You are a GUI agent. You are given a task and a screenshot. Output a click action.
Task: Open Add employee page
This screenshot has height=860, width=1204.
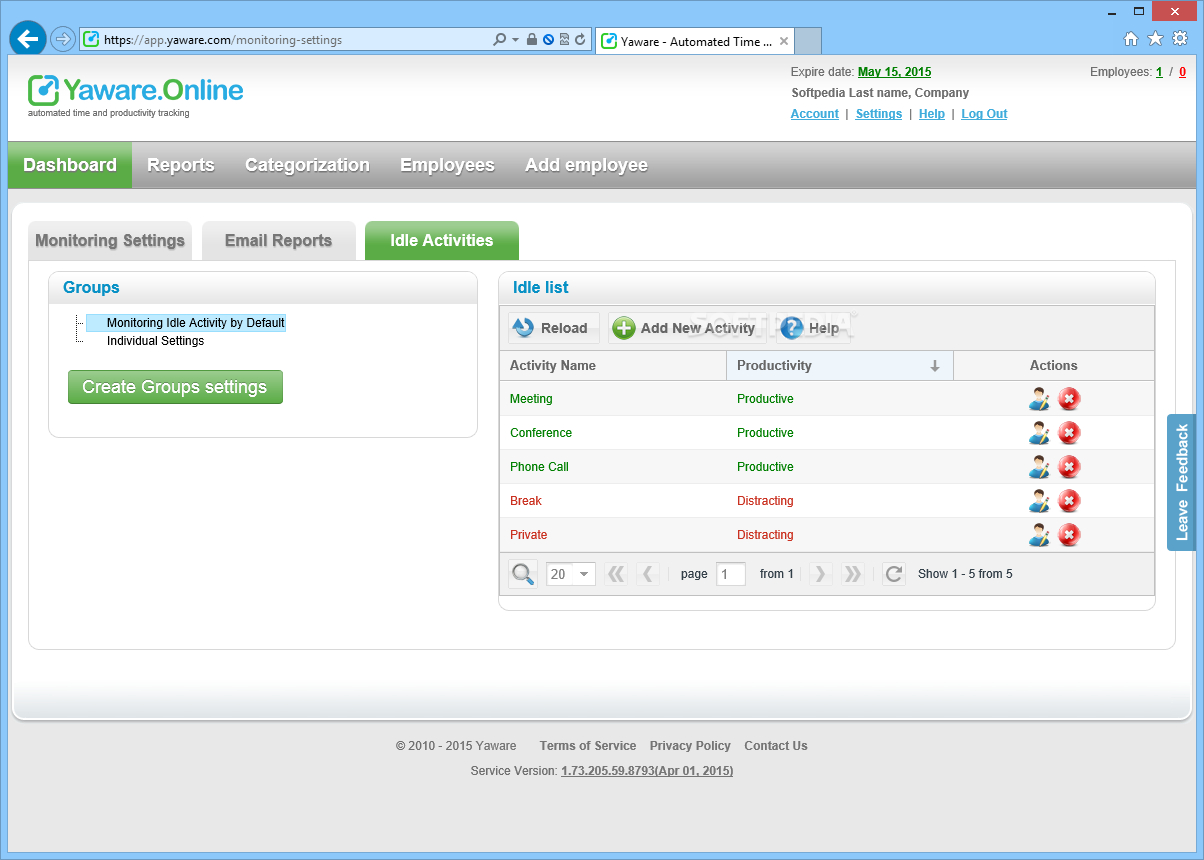[586, 165]
